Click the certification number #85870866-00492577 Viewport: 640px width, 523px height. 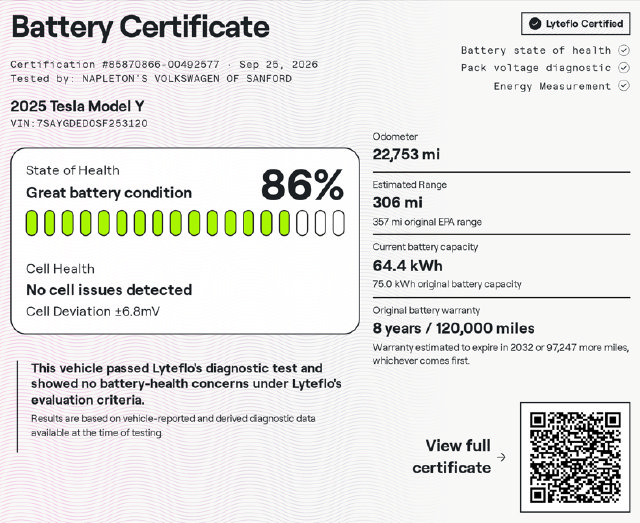coord(160,65)
